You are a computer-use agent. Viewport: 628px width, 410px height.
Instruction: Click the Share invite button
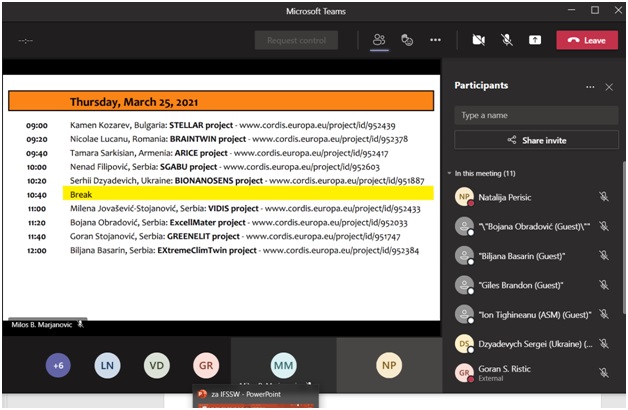point(536,141)
